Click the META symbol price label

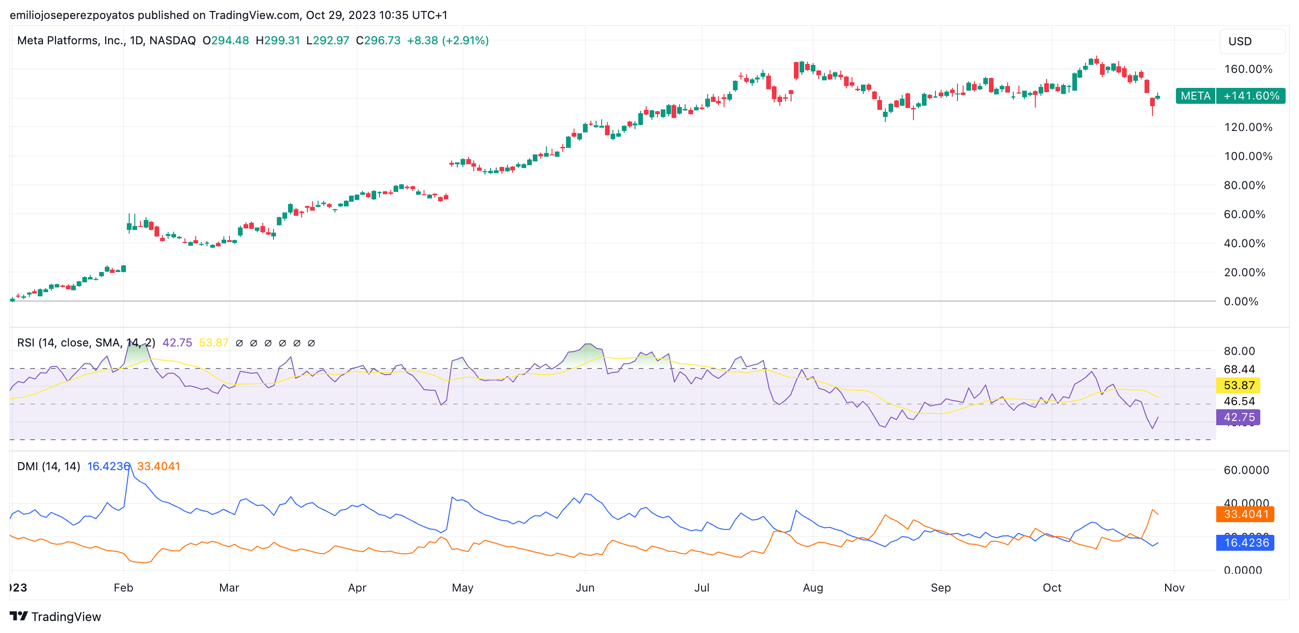pyautogui.click(x=1195, y=96)
